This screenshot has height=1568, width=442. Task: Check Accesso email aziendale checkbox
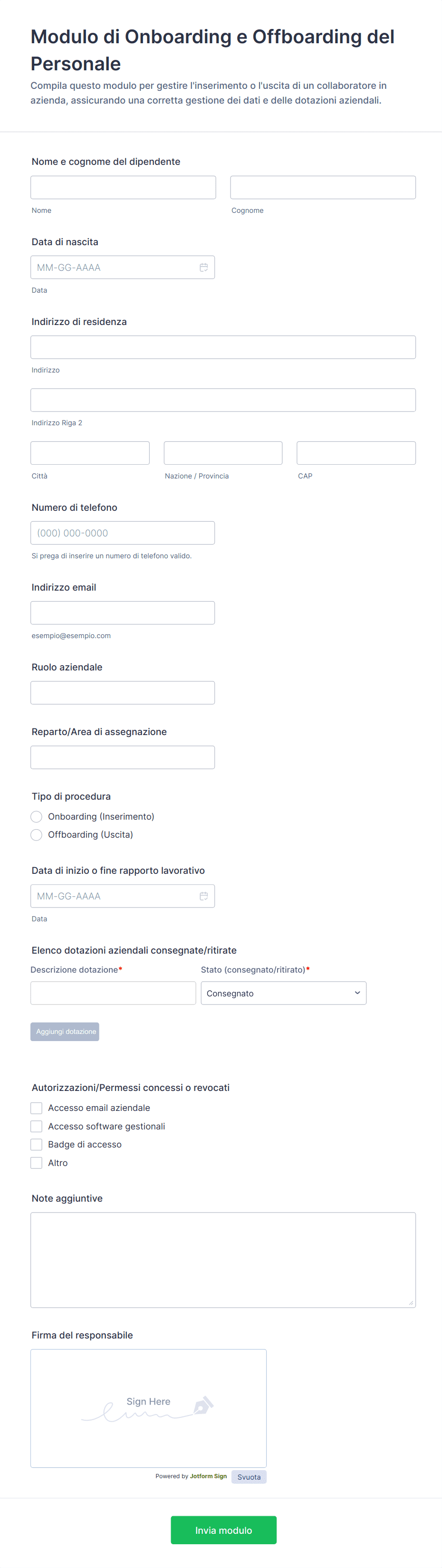click(x=37, y=1108)
